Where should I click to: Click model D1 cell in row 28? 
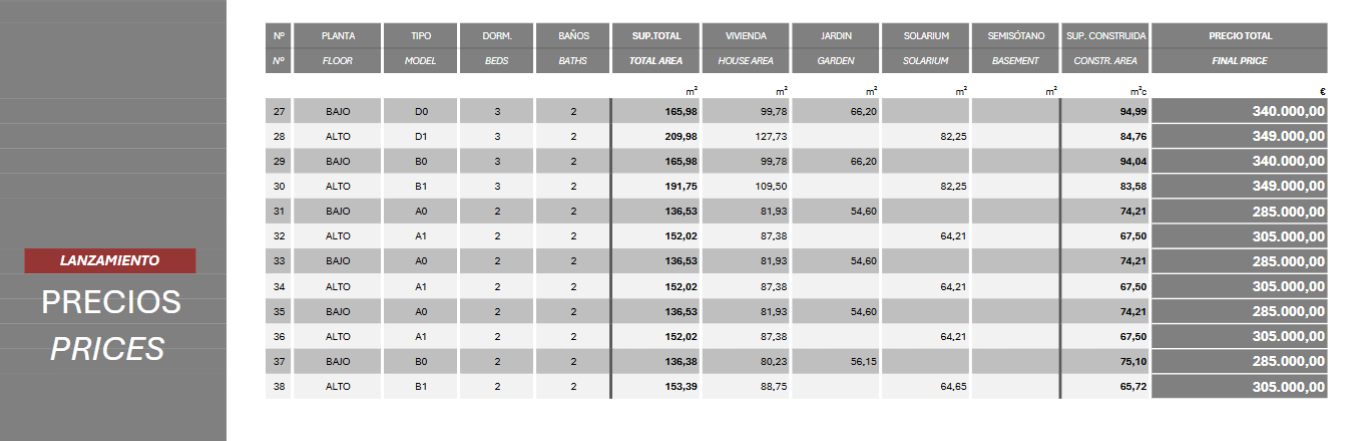coord(421,136)
